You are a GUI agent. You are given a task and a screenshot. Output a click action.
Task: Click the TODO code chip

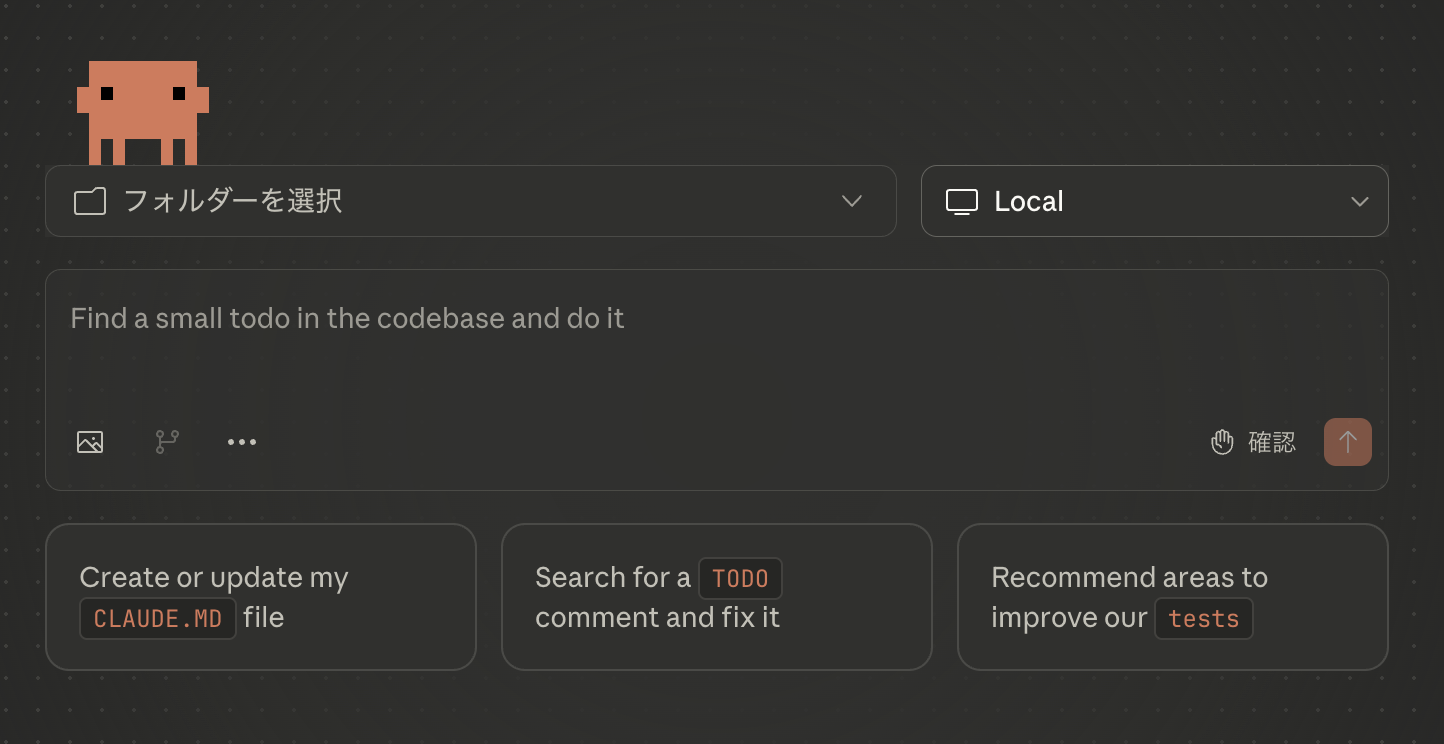(x=740, y=579)
